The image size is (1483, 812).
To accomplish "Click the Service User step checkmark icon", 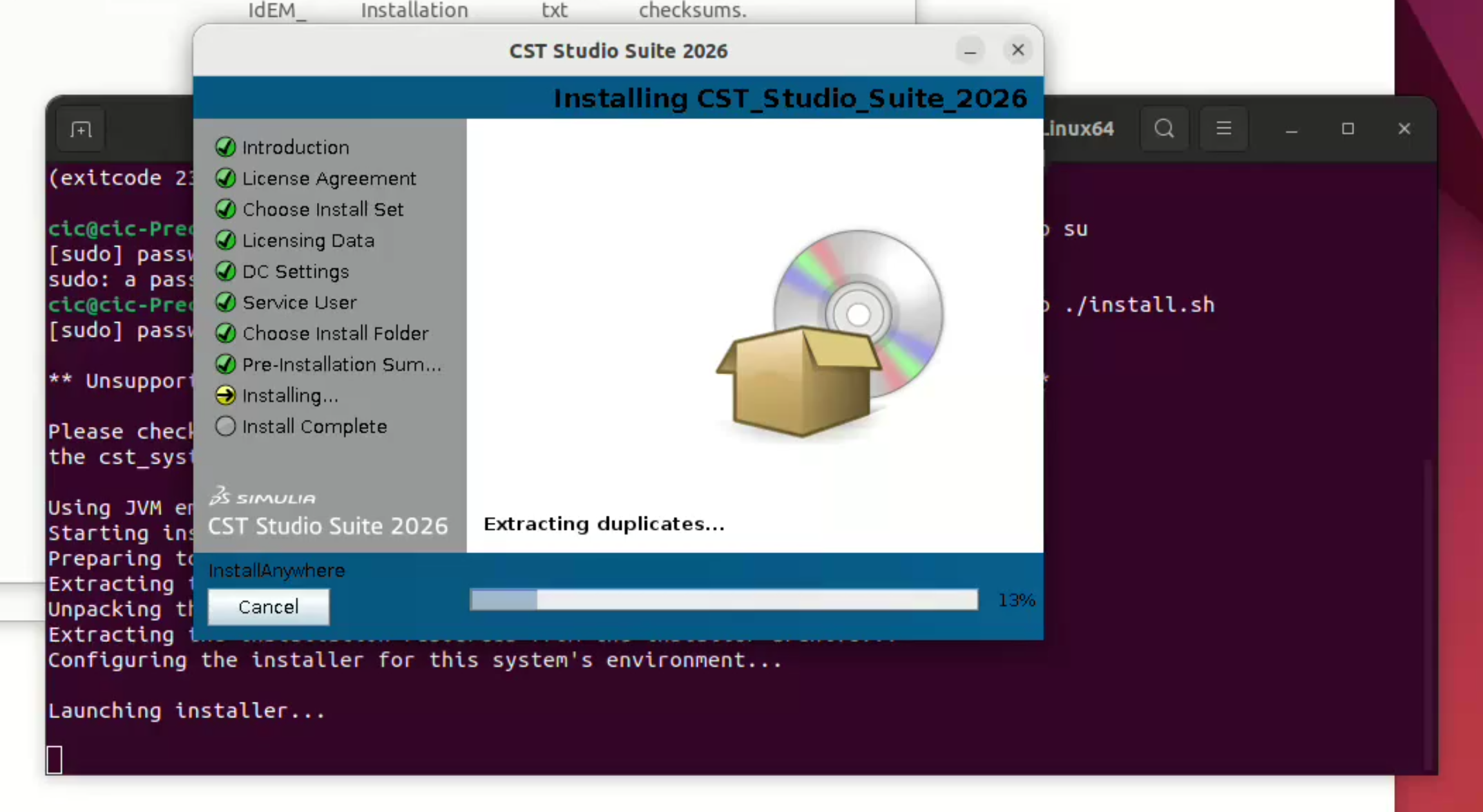I will point(225,302).
